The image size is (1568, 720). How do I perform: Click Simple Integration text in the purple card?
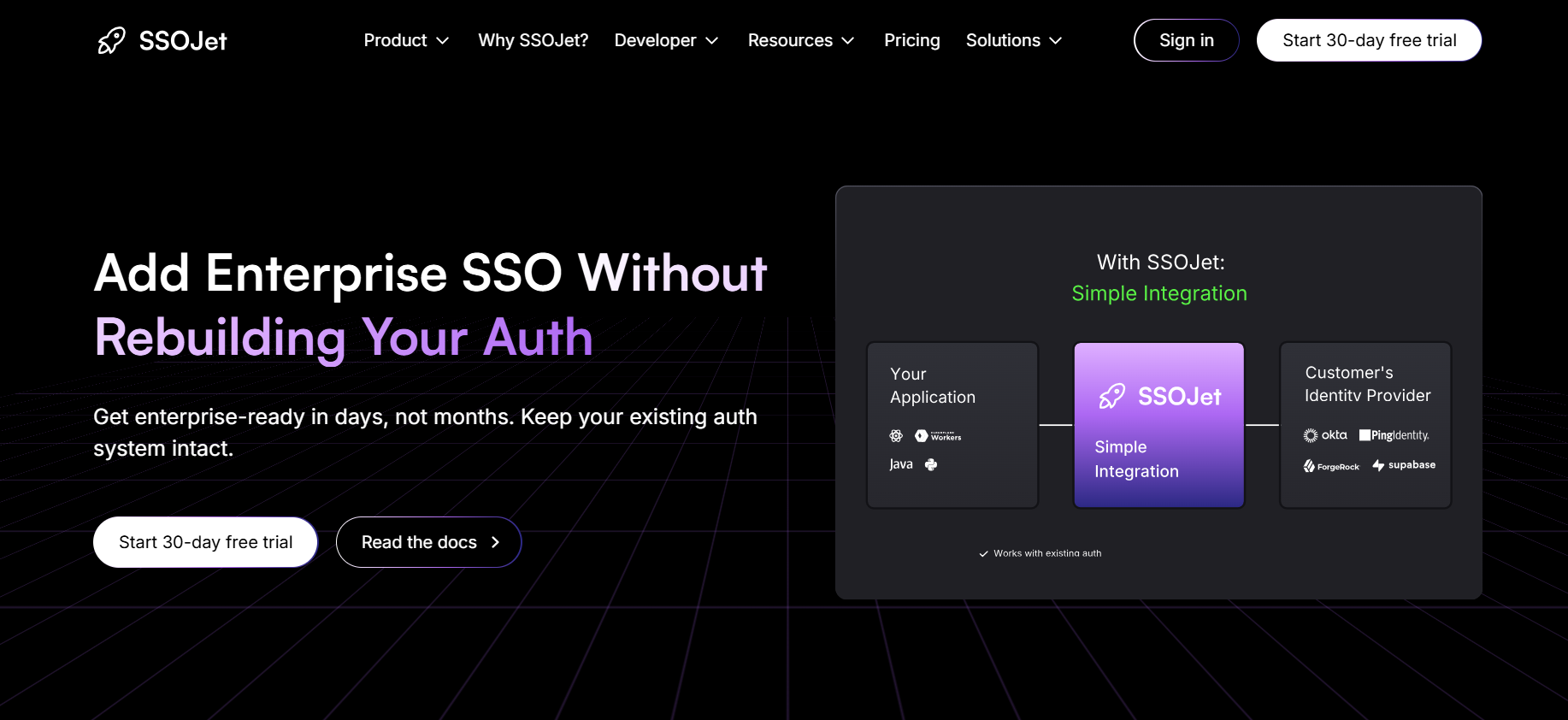click(1137, 459)
